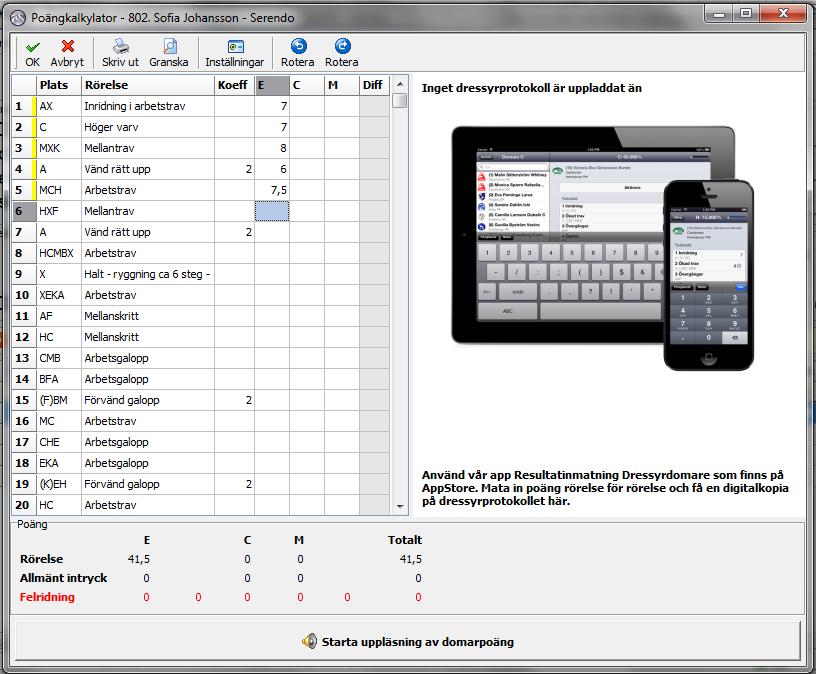The width and height of the screenshot is (816, 674).
Task: Select the C judge column header
Action: tap(307, 85)
